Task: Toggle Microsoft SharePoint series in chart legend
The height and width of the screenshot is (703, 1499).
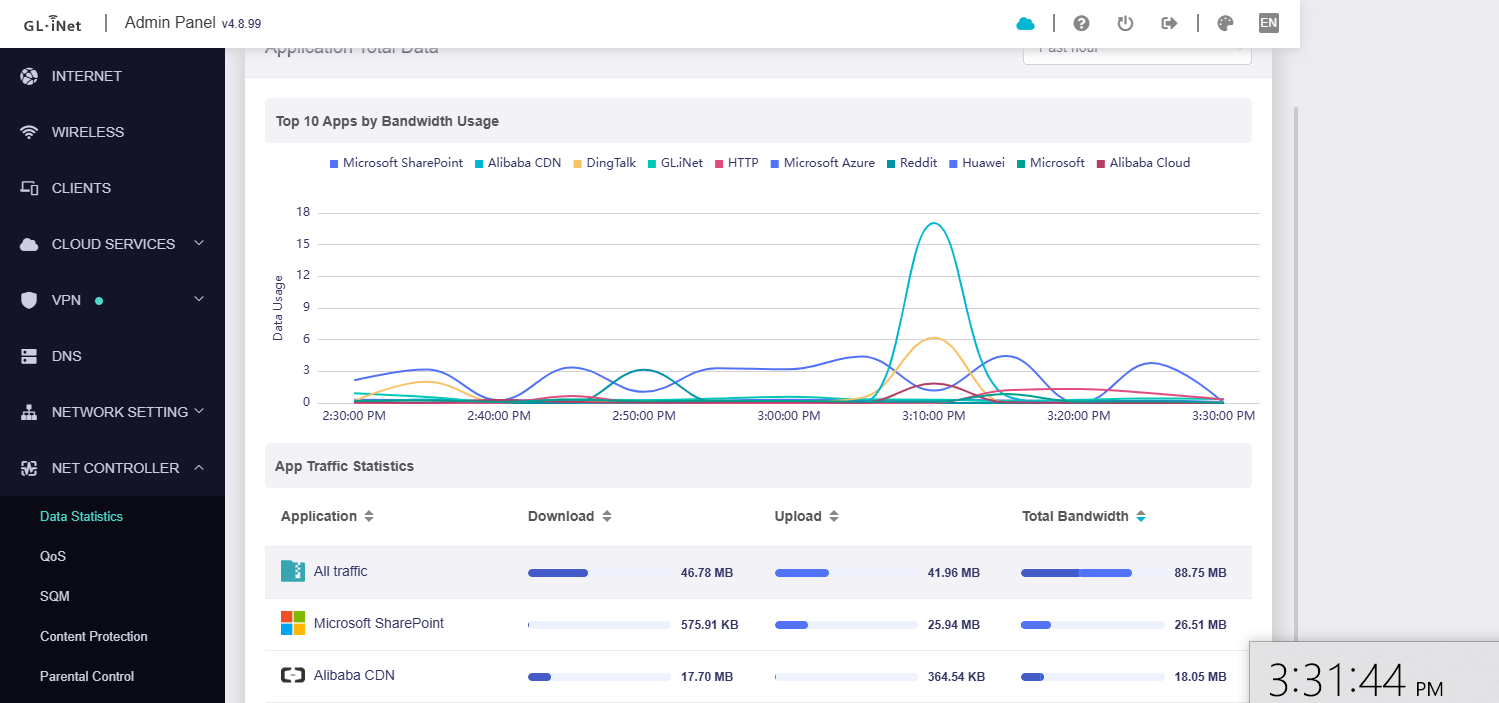Action: (x=396, y=163)
